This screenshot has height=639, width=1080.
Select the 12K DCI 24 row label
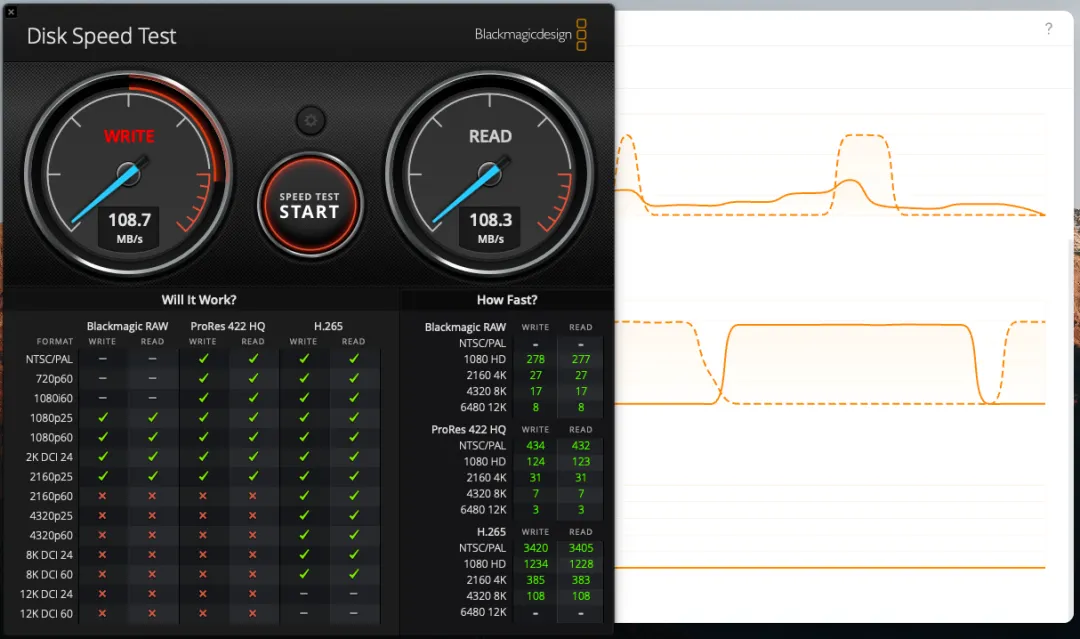click(x=46, y=594)
